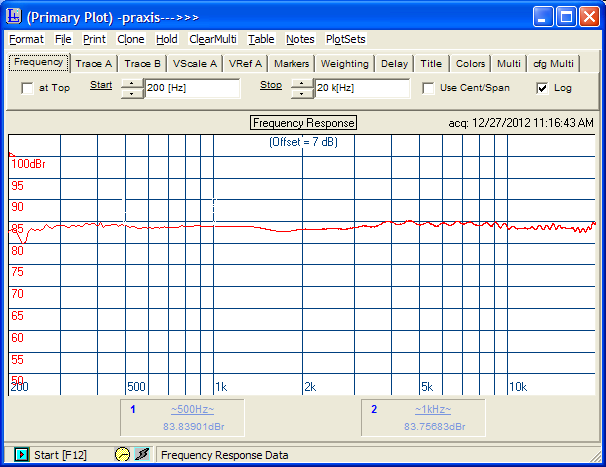Viewport: 606px width, 467px height.
Task: Close the Primary Plot window
Action: point(589,17)
